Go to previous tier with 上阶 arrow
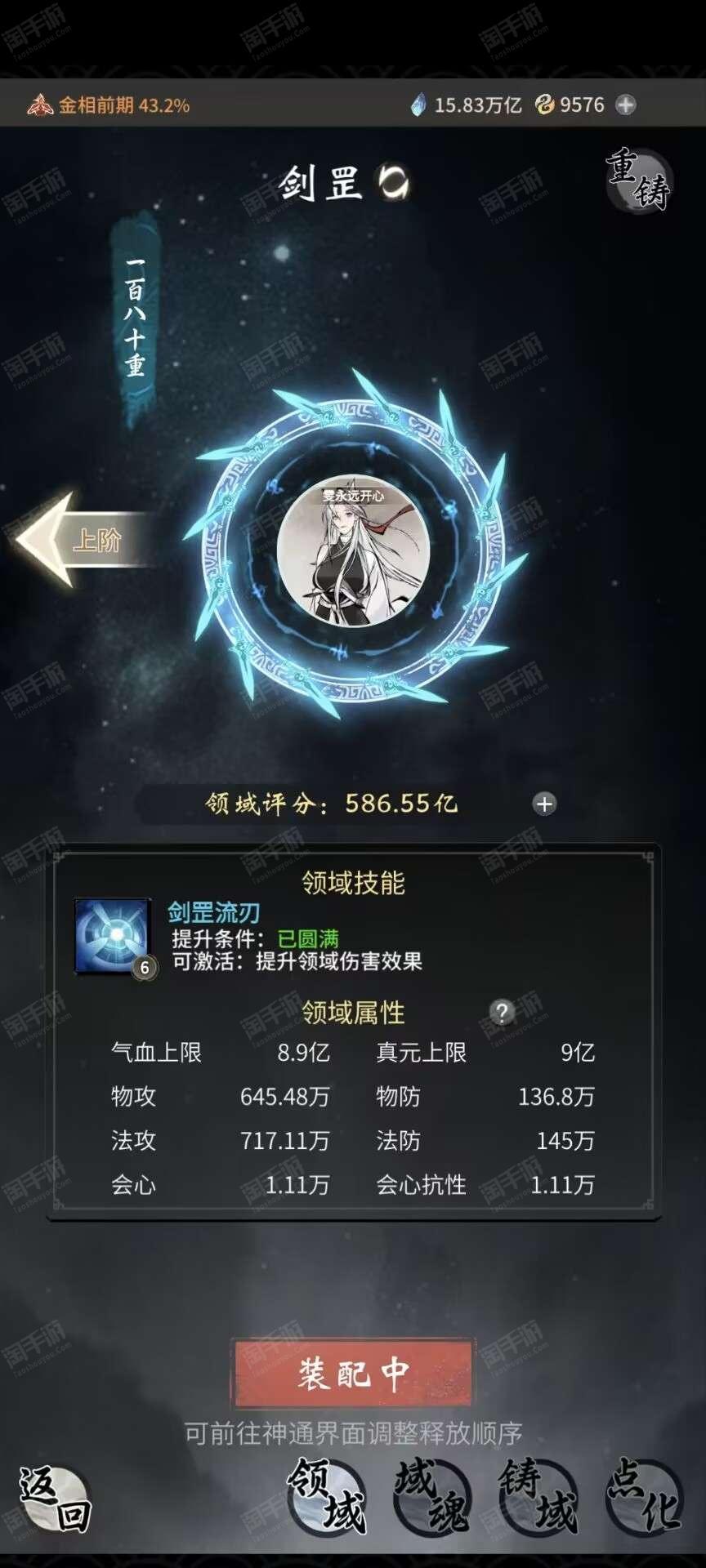 point(83,539)
